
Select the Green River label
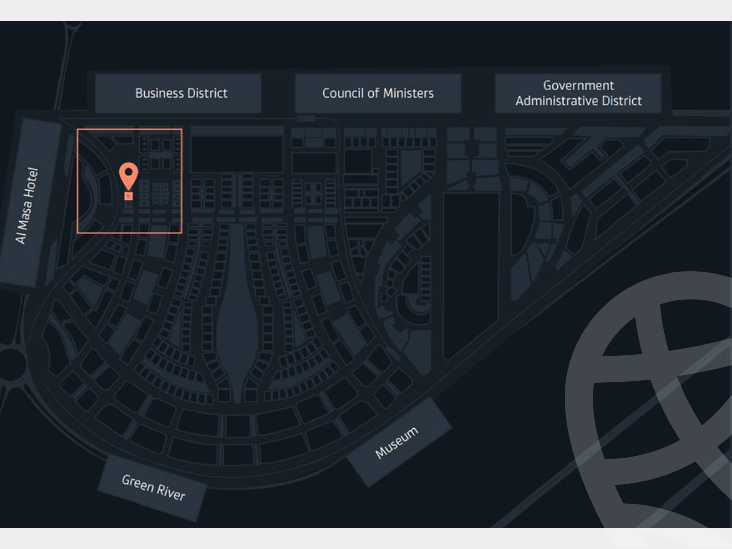click(x=152, y=487)
